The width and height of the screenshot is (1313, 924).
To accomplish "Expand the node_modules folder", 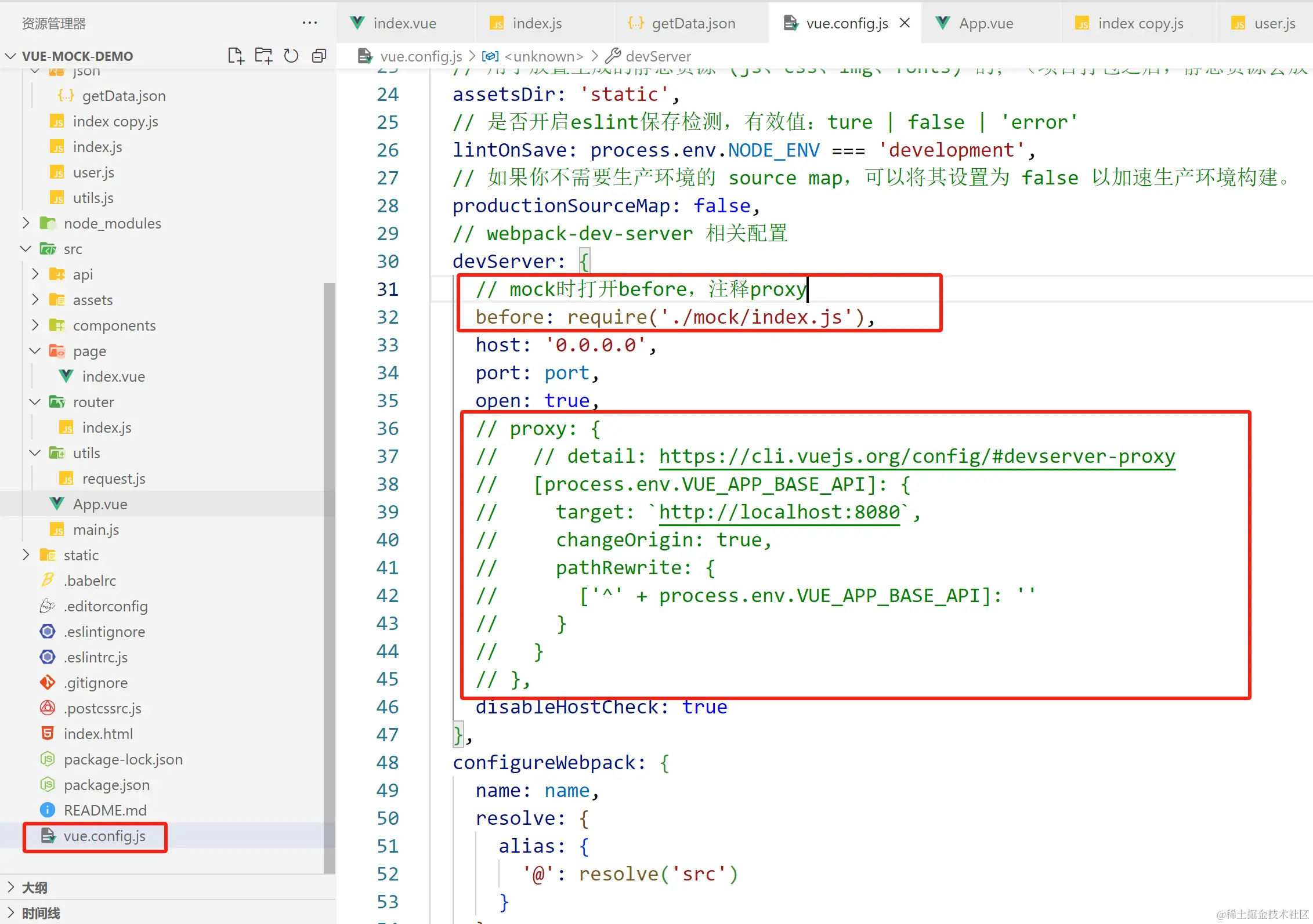I will click(26, 223).
